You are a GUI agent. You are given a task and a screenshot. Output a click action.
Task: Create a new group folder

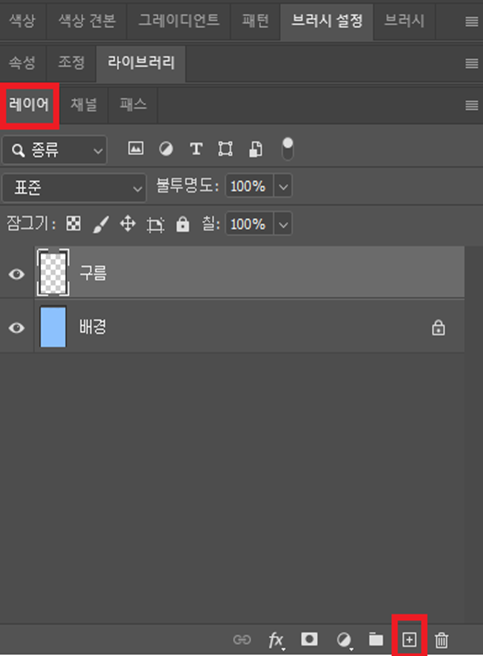[x=376, y=639]
